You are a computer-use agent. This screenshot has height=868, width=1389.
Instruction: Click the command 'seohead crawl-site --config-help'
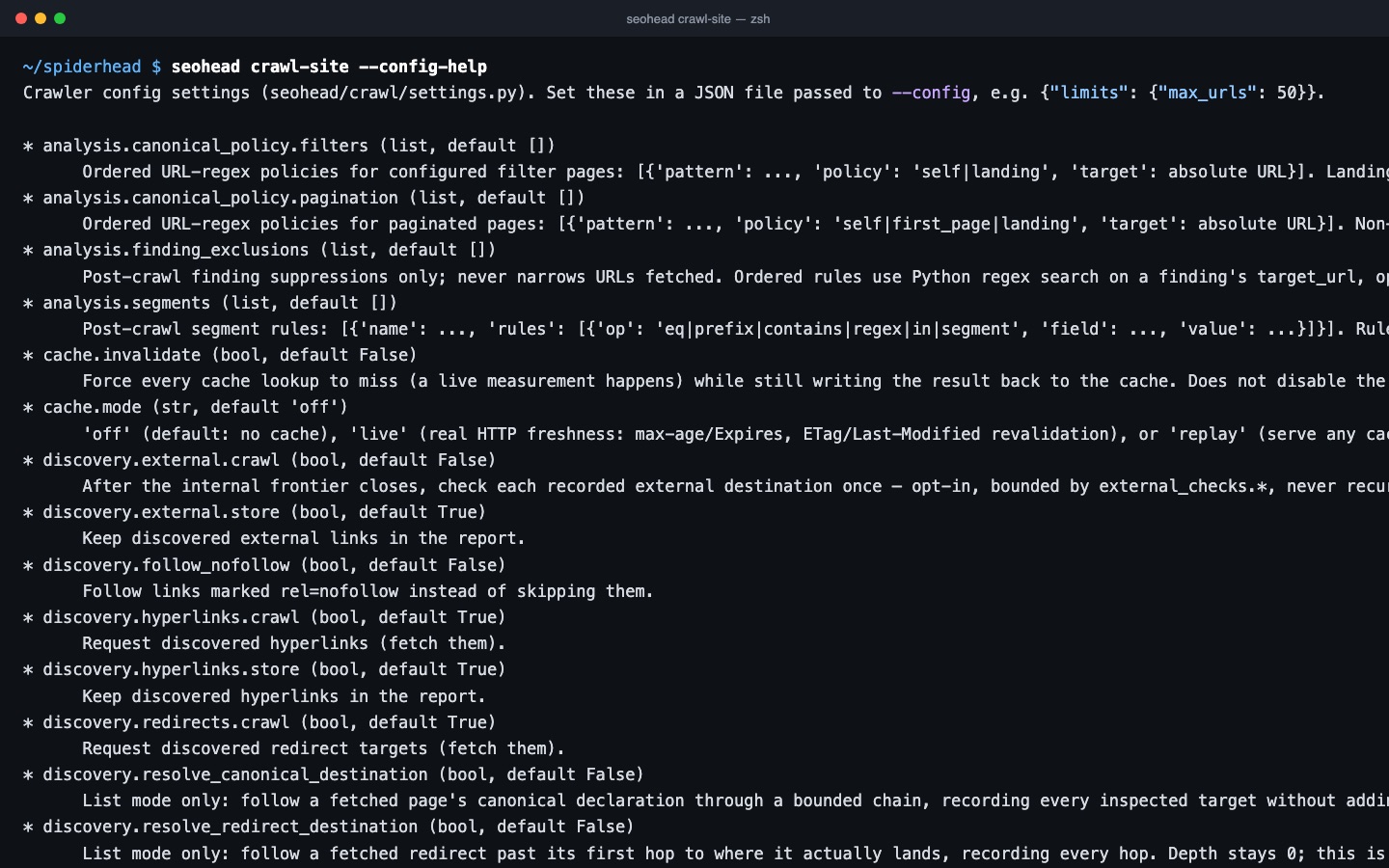pyautogui.click(x=329, y=67)
